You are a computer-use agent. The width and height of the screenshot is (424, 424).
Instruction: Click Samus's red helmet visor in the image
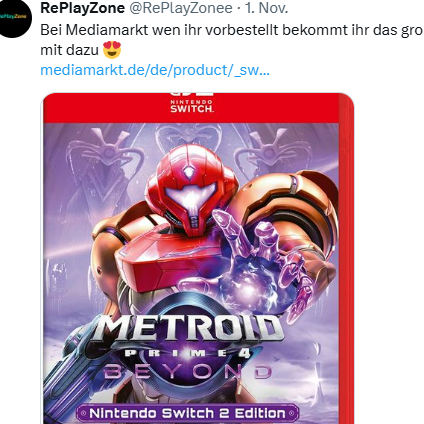point(191,197)
